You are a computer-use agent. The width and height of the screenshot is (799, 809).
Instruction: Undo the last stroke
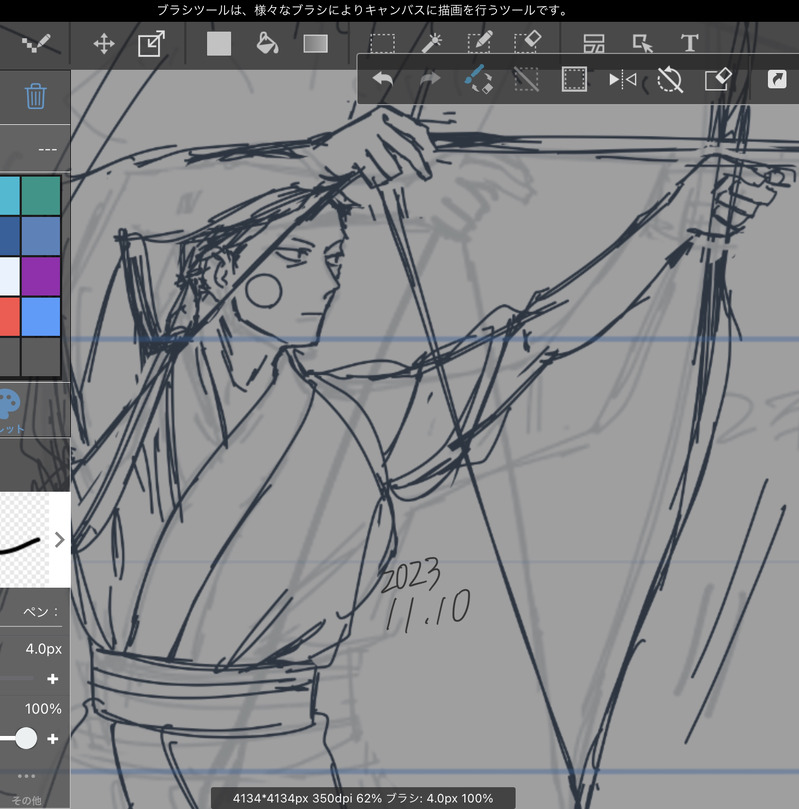[x=383, y=79]
